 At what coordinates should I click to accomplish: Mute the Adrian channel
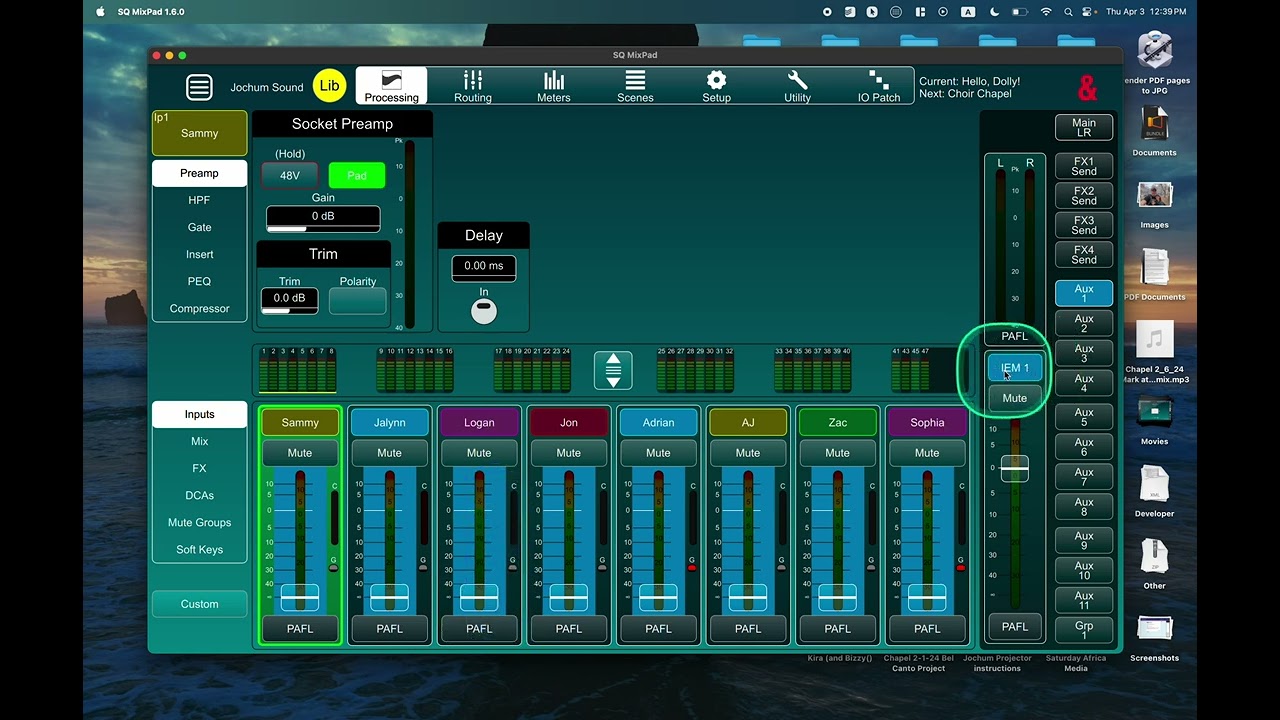tap(658, 453)
